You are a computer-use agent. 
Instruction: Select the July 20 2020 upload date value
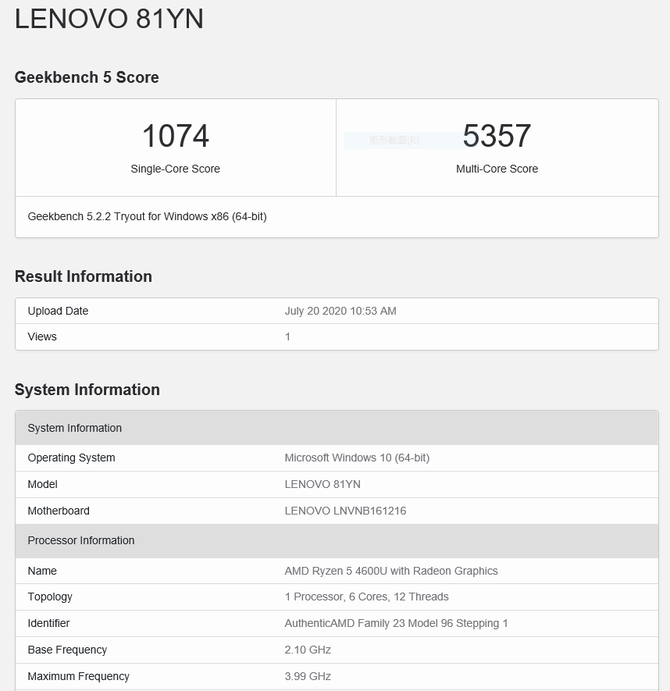click(340, 311)
